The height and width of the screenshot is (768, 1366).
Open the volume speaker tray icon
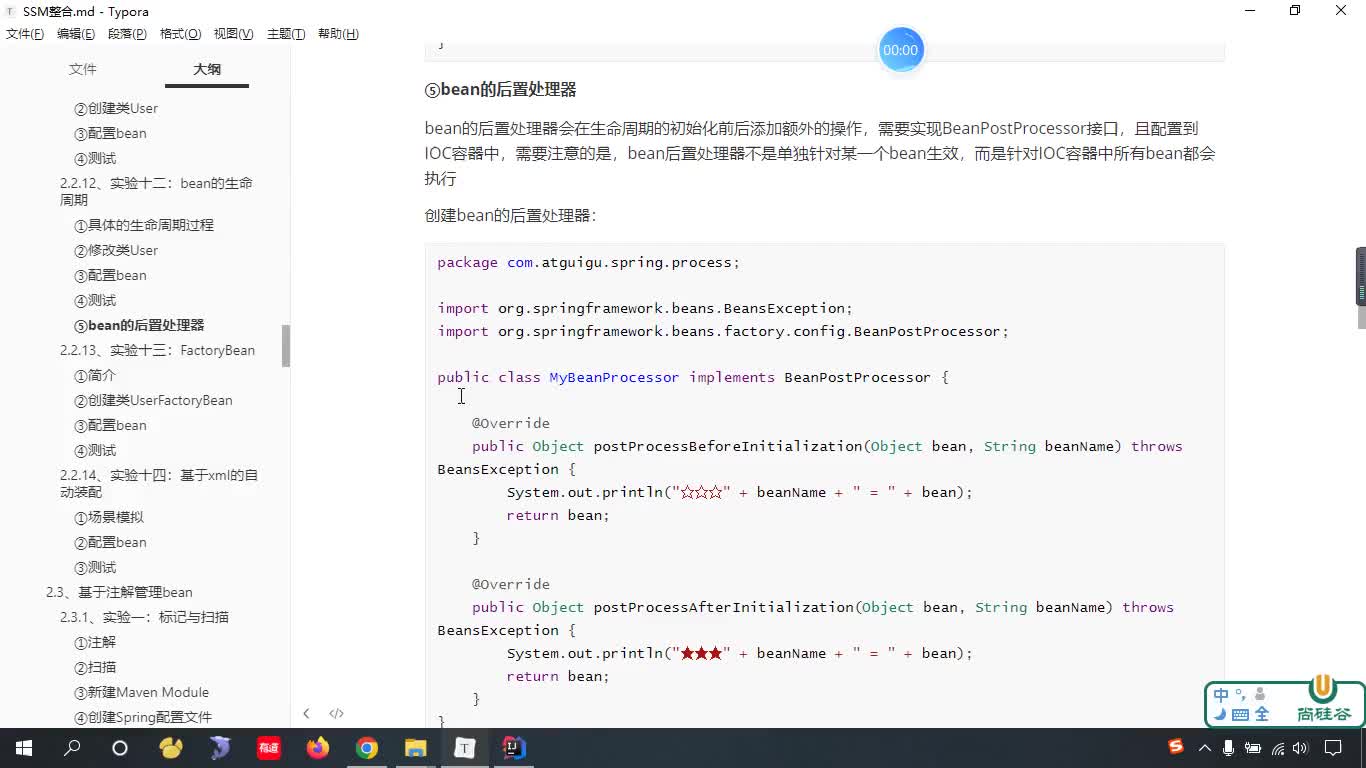click(1300, 748)
